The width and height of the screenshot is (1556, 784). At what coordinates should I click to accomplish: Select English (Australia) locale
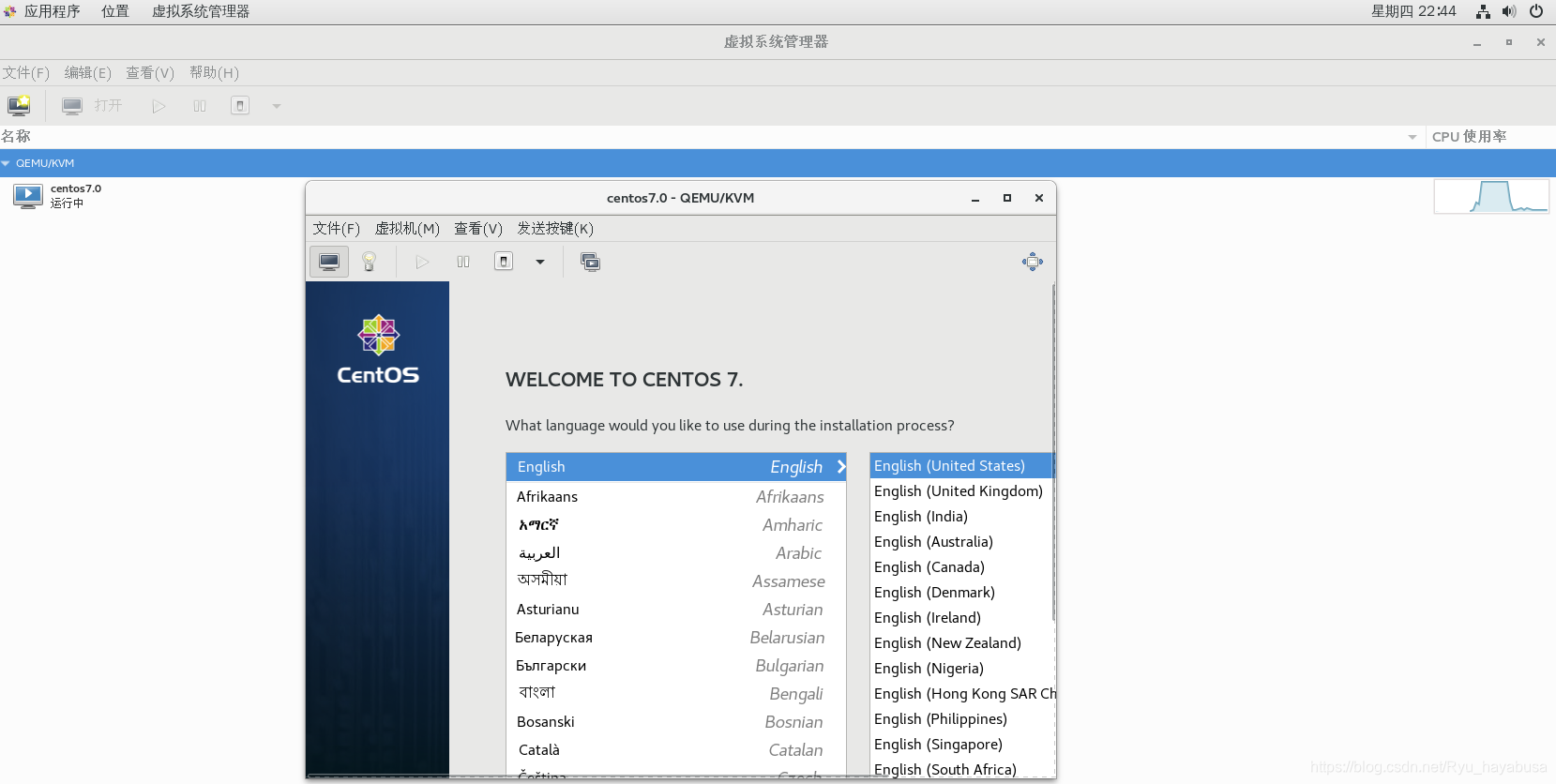click(961, 542)
